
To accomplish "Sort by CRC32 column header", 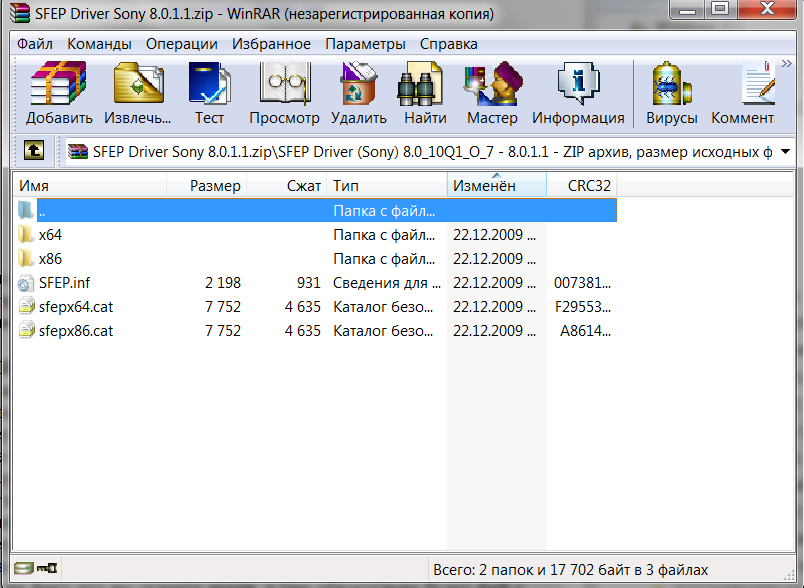I will tap(581, 186).
